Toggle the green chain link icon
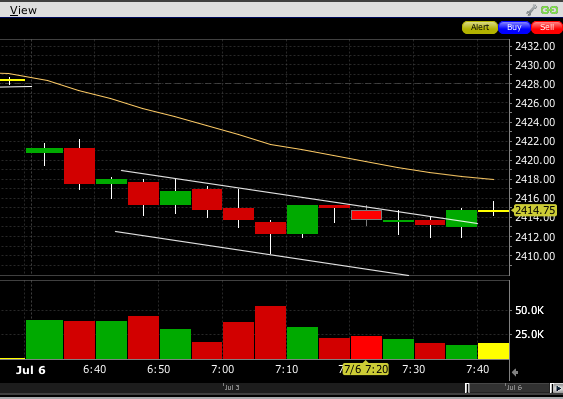This screenshot has width=563, height=399. 549,10
